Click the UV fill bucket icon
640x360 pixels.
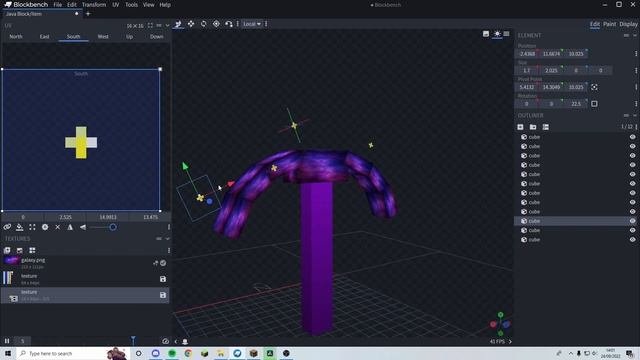pos(20,227)
